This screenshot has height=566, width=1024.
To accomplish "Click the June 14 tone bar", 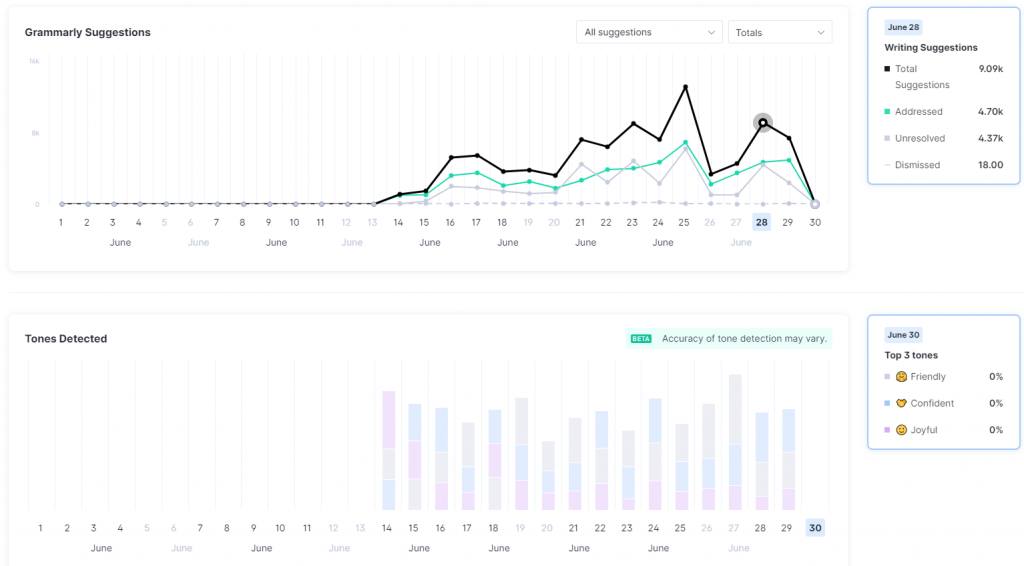I will click(x=389, y=450).
